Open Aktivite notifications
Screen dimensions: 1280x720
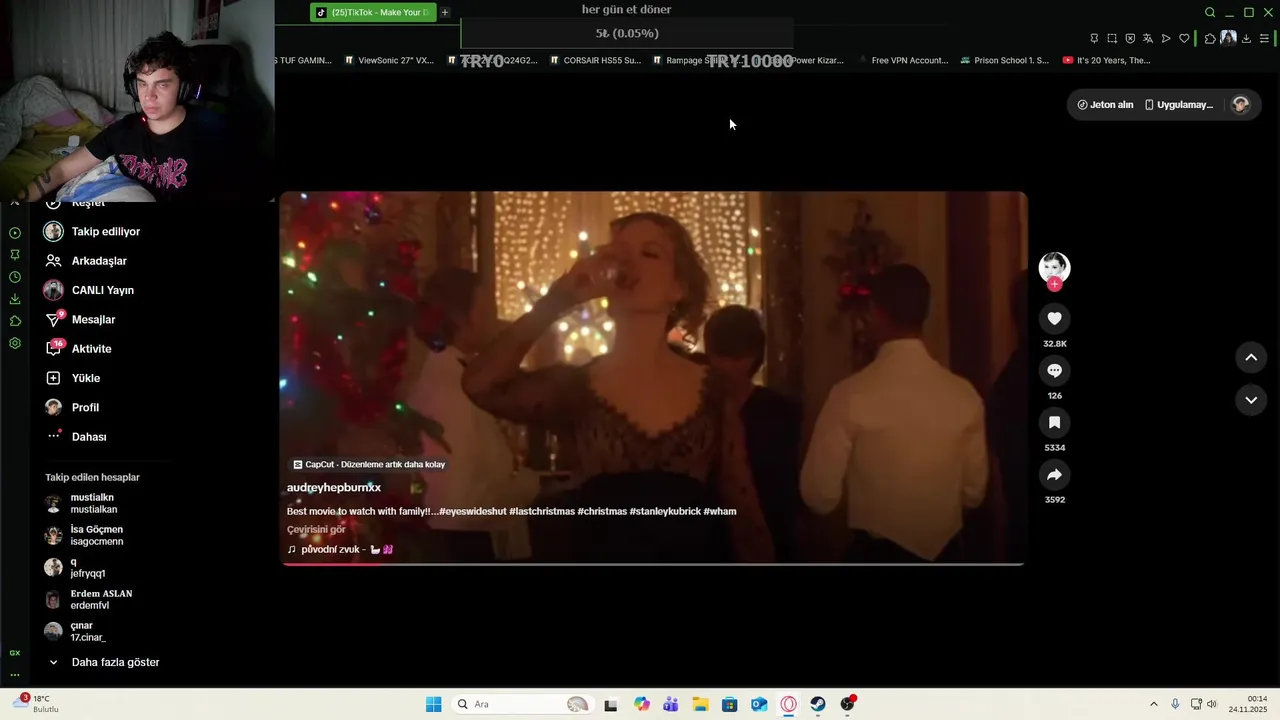tap(79, 349)
